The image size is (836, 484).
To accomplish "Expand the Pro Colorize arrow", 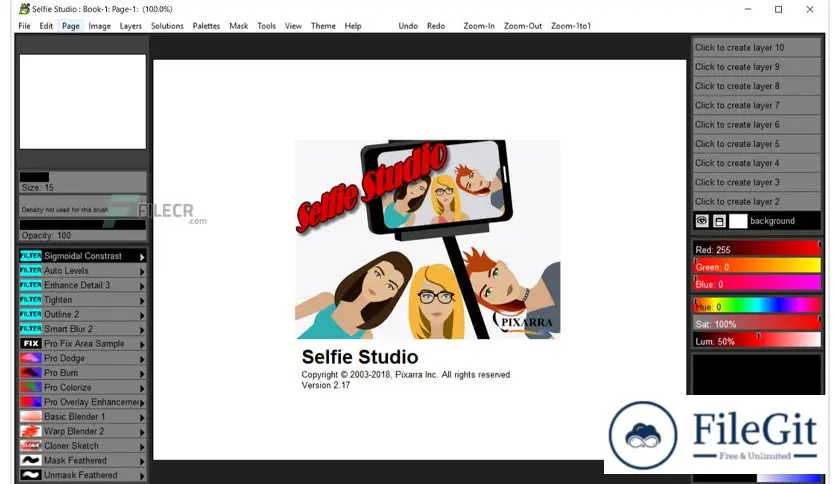I will [142, 389].
